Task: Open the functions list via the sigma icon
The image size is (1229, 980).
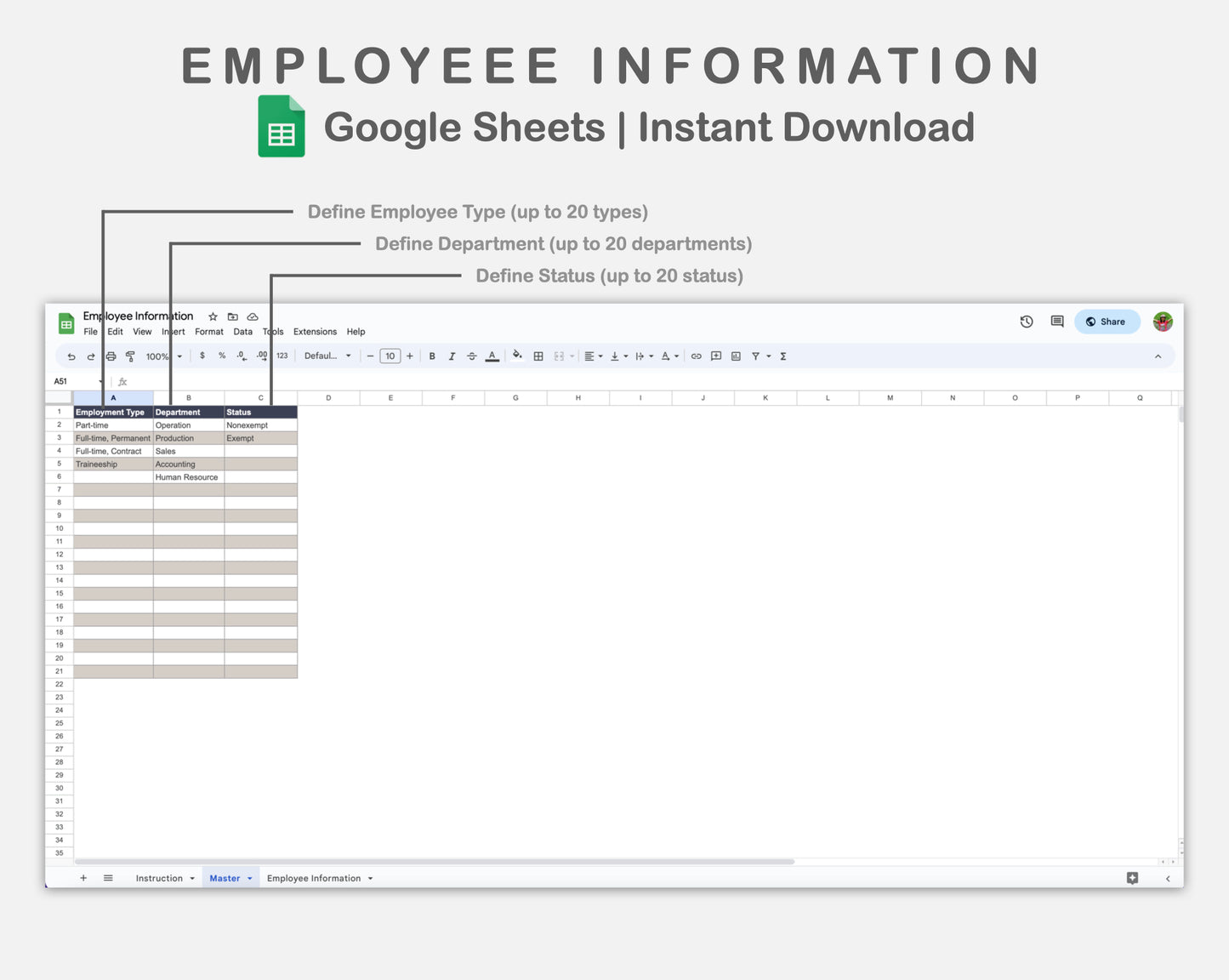Action: (782, 356)
